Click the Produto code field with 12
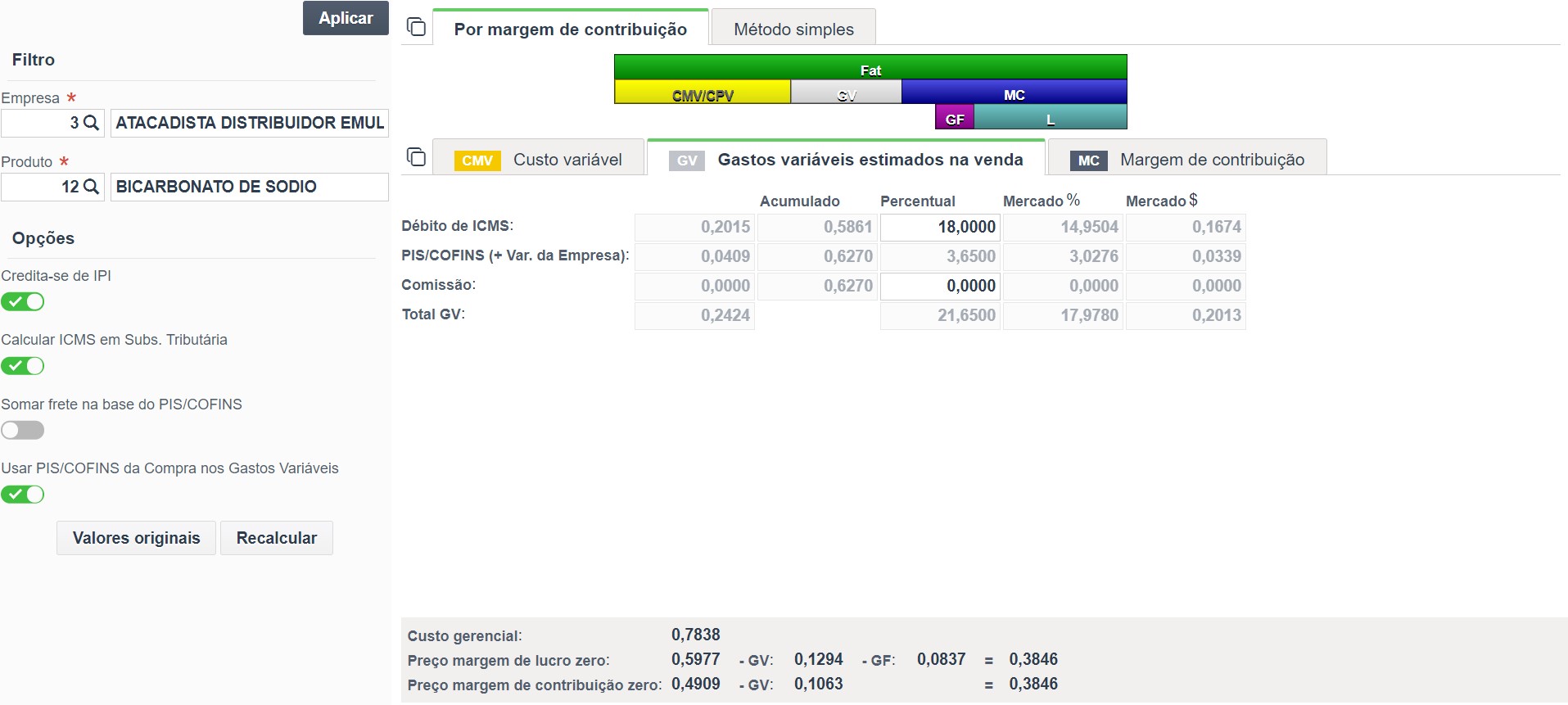This screenshot has height=705, width=1568. [52, 187]
